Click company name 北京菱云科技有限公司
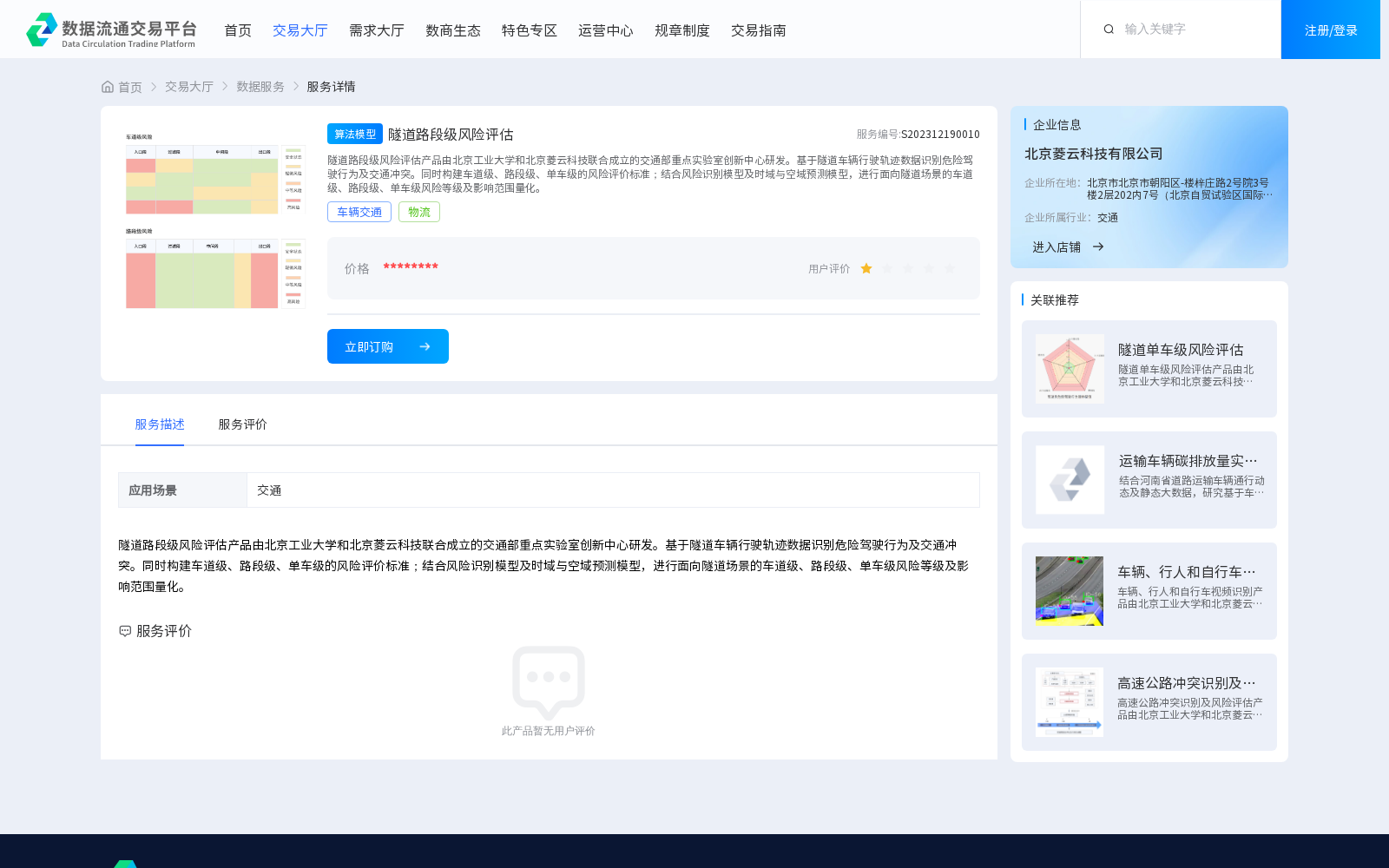1389x868 pixels. click(x=1094, y=154)
